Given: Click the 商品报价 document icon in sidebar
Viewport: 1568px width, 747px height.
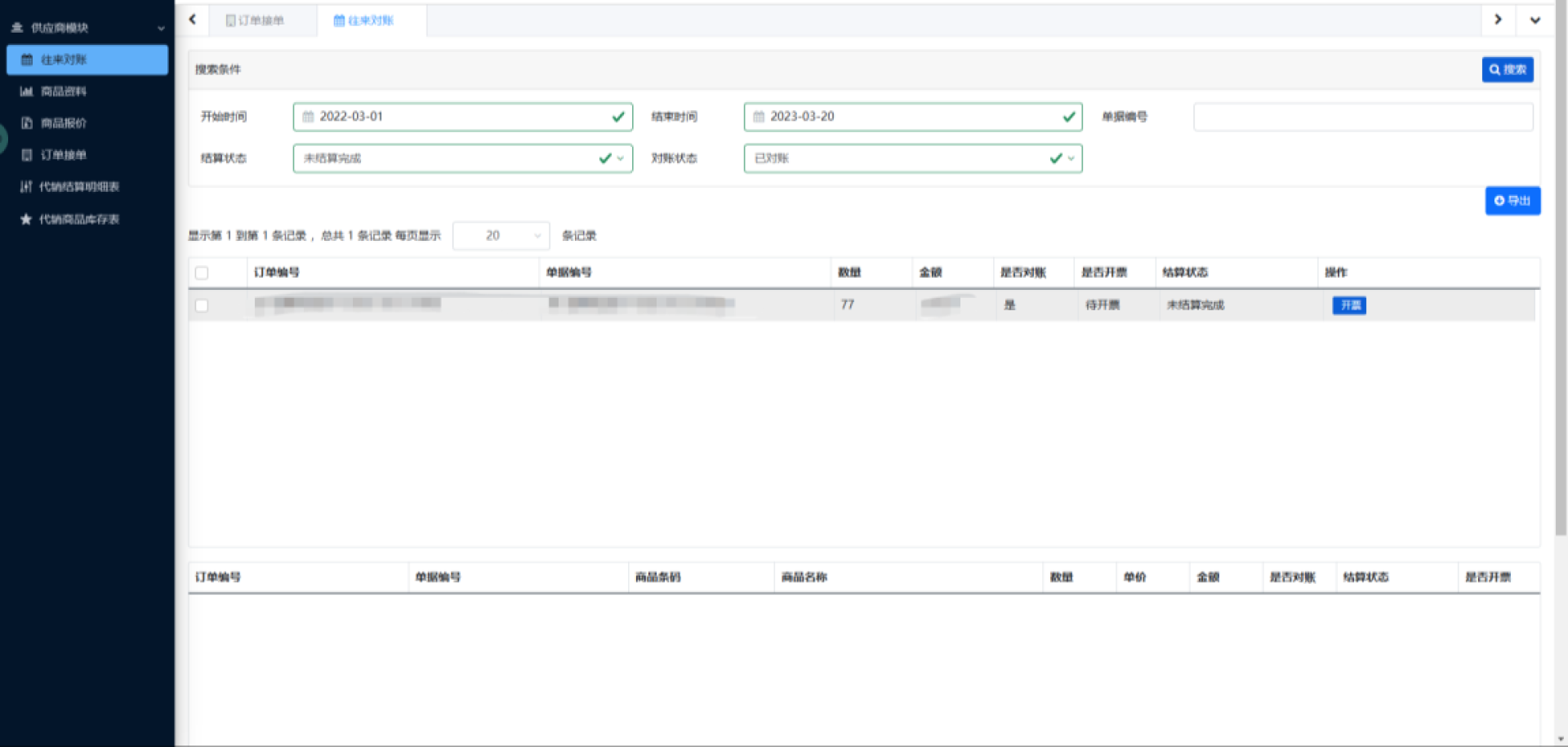Looking at the screenshot, I should click(26, 123).
